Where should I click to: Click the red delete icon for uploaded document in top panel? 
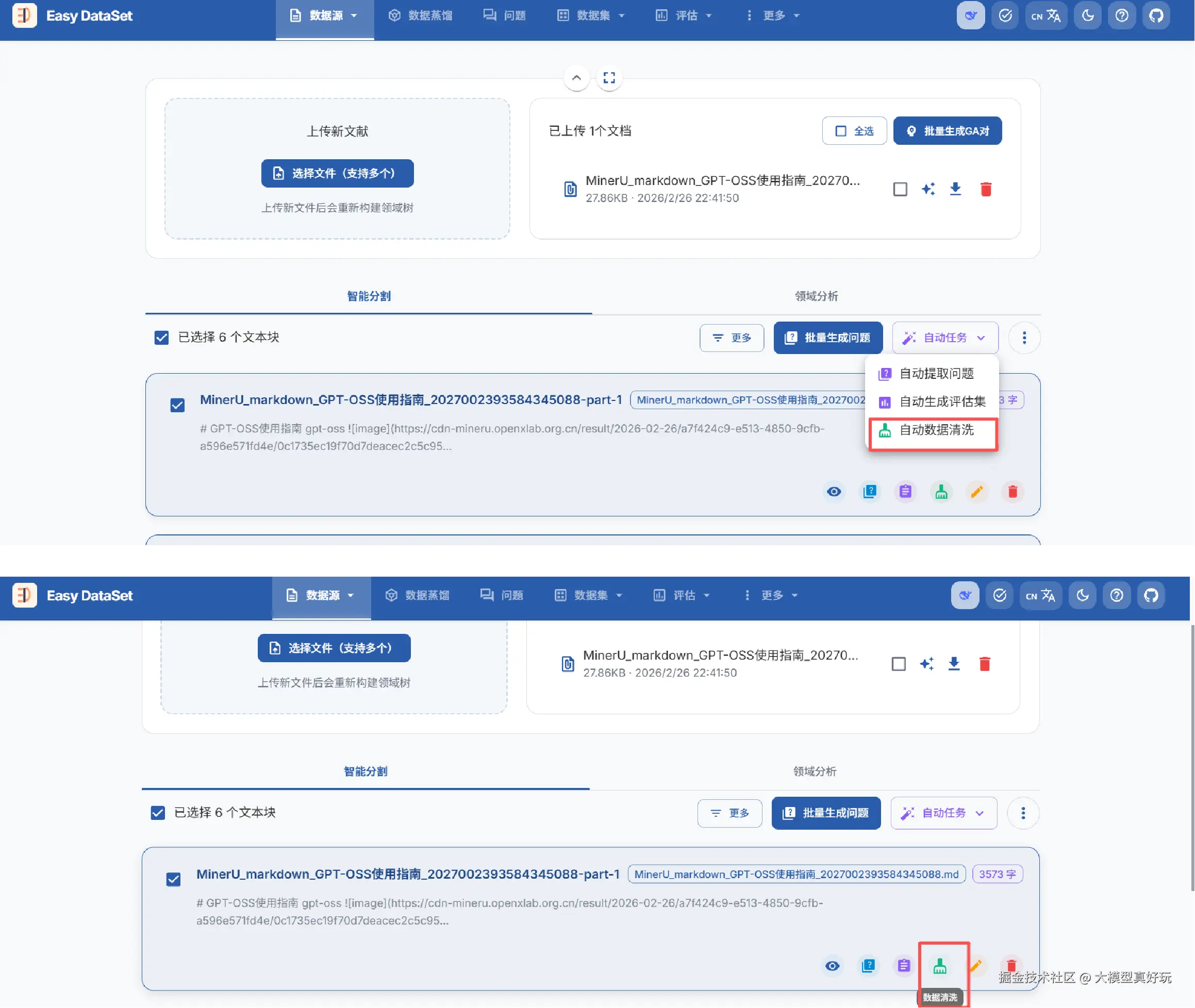(x=986, y=189)
